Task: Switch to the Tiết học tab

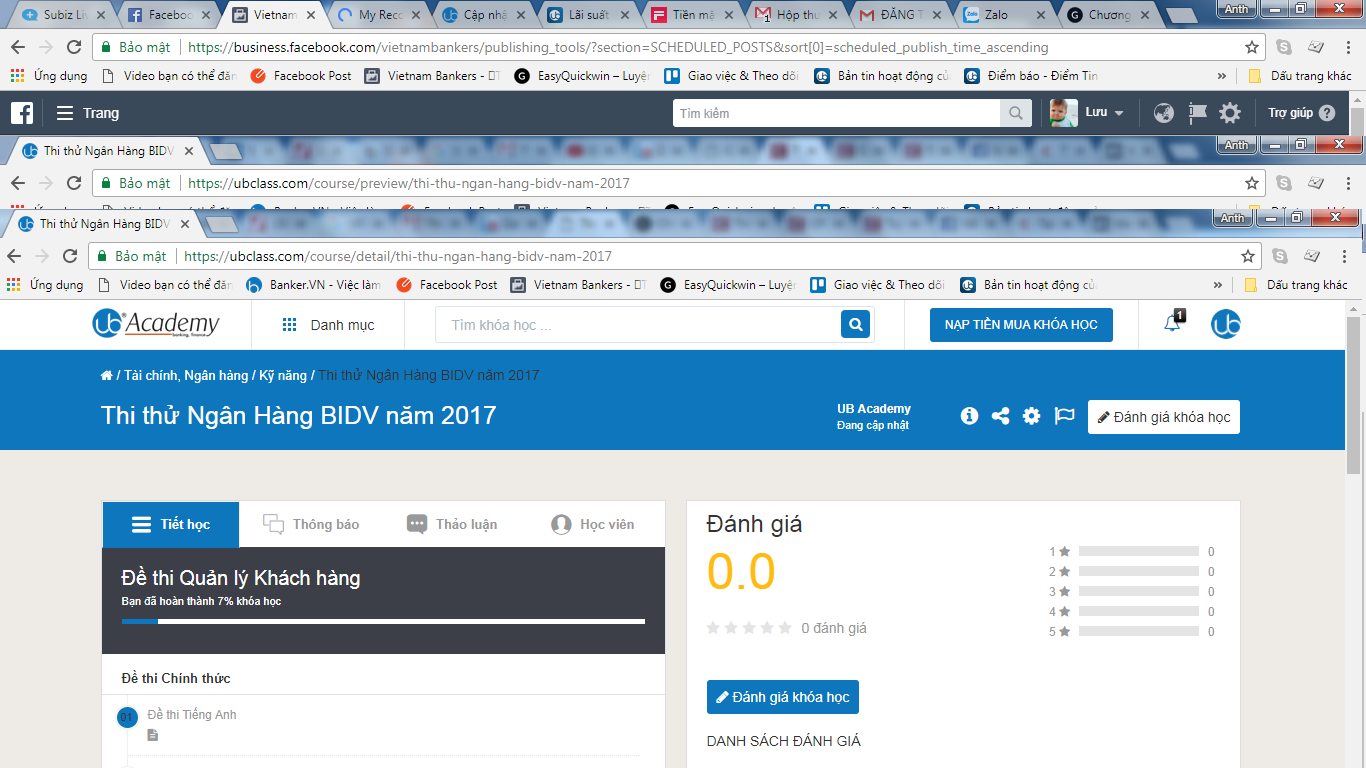Action: 171,524
